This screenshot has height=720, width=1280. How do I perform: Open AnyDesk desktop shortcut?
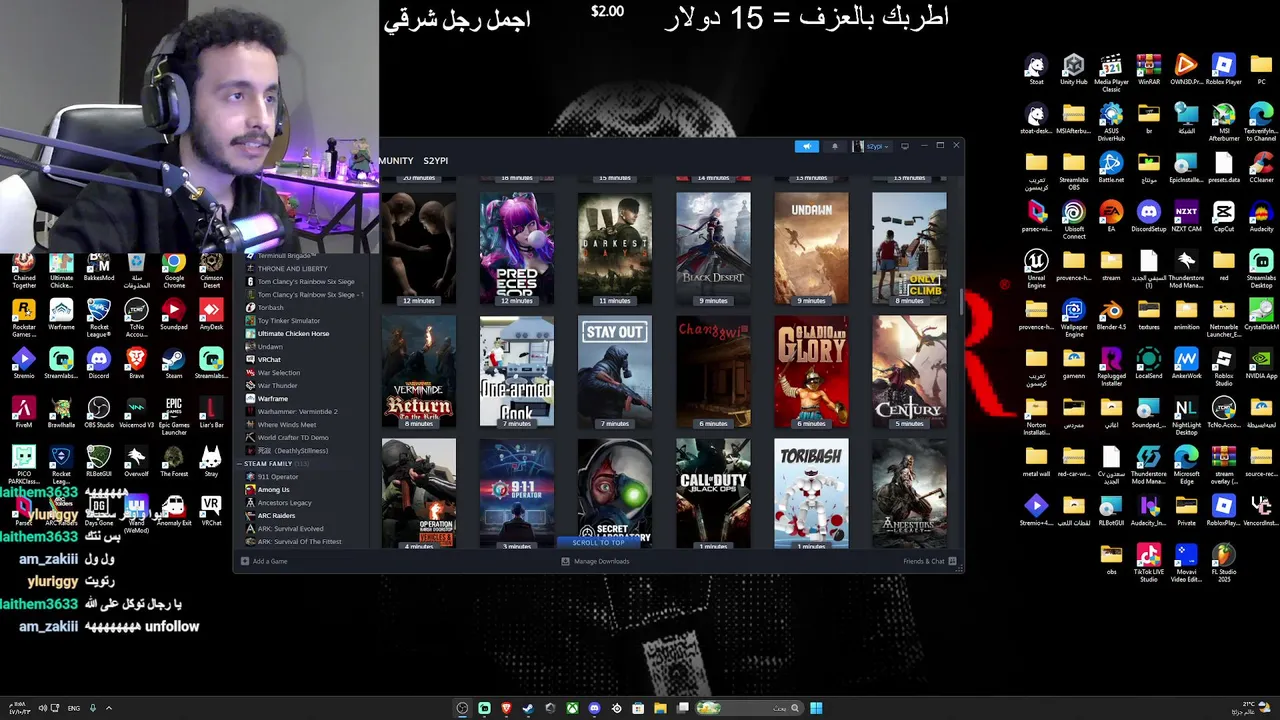point(211,316)
